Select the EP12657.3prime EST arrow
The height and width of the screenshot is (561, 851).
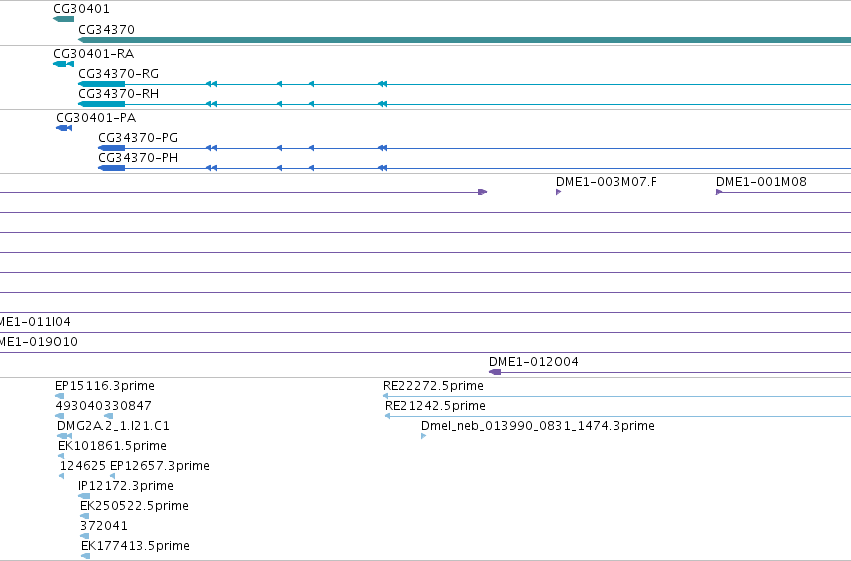pos(112,476)
